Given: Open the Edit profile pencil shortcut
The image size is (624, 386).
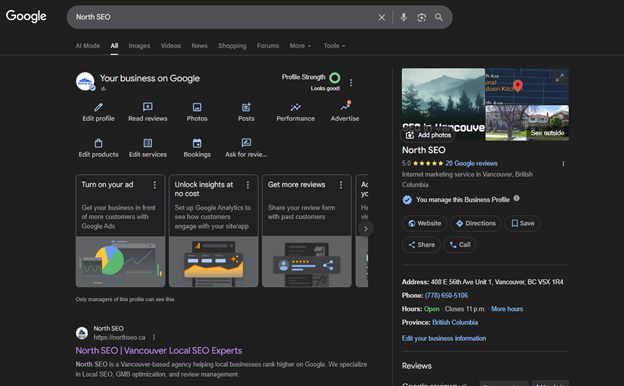Looking at the screenshot, I should click(x=98, y=112).
